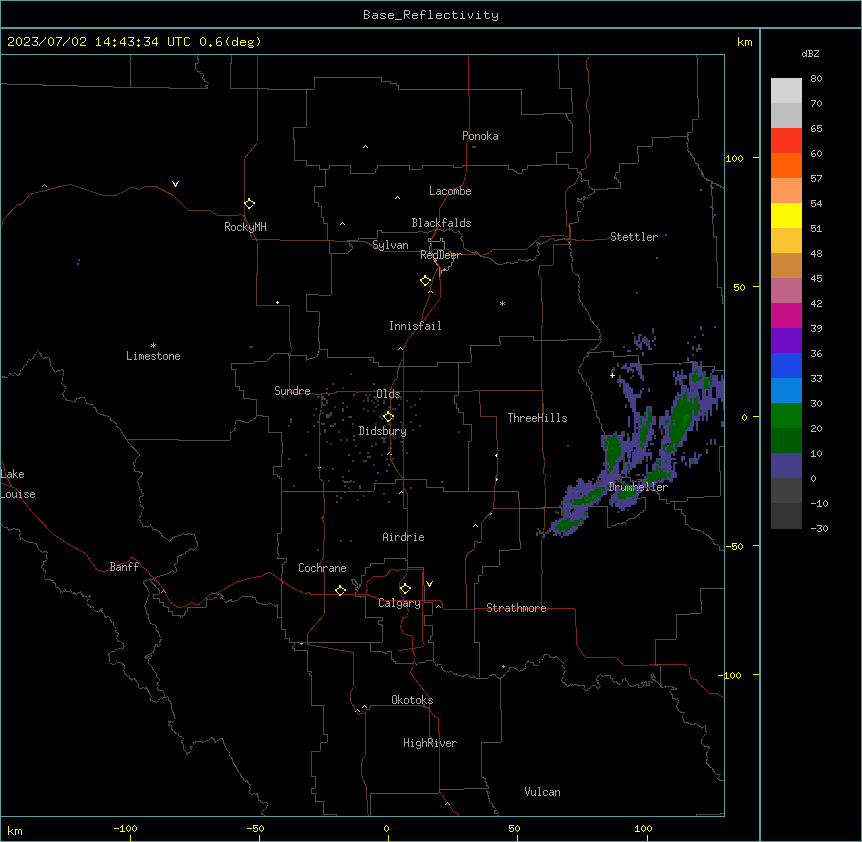Image resolution: width=862 pixels, height=842 pixels.
Task: Pick the purple swatch between 39 and 36 dBZ
Action: coord(786,341)
